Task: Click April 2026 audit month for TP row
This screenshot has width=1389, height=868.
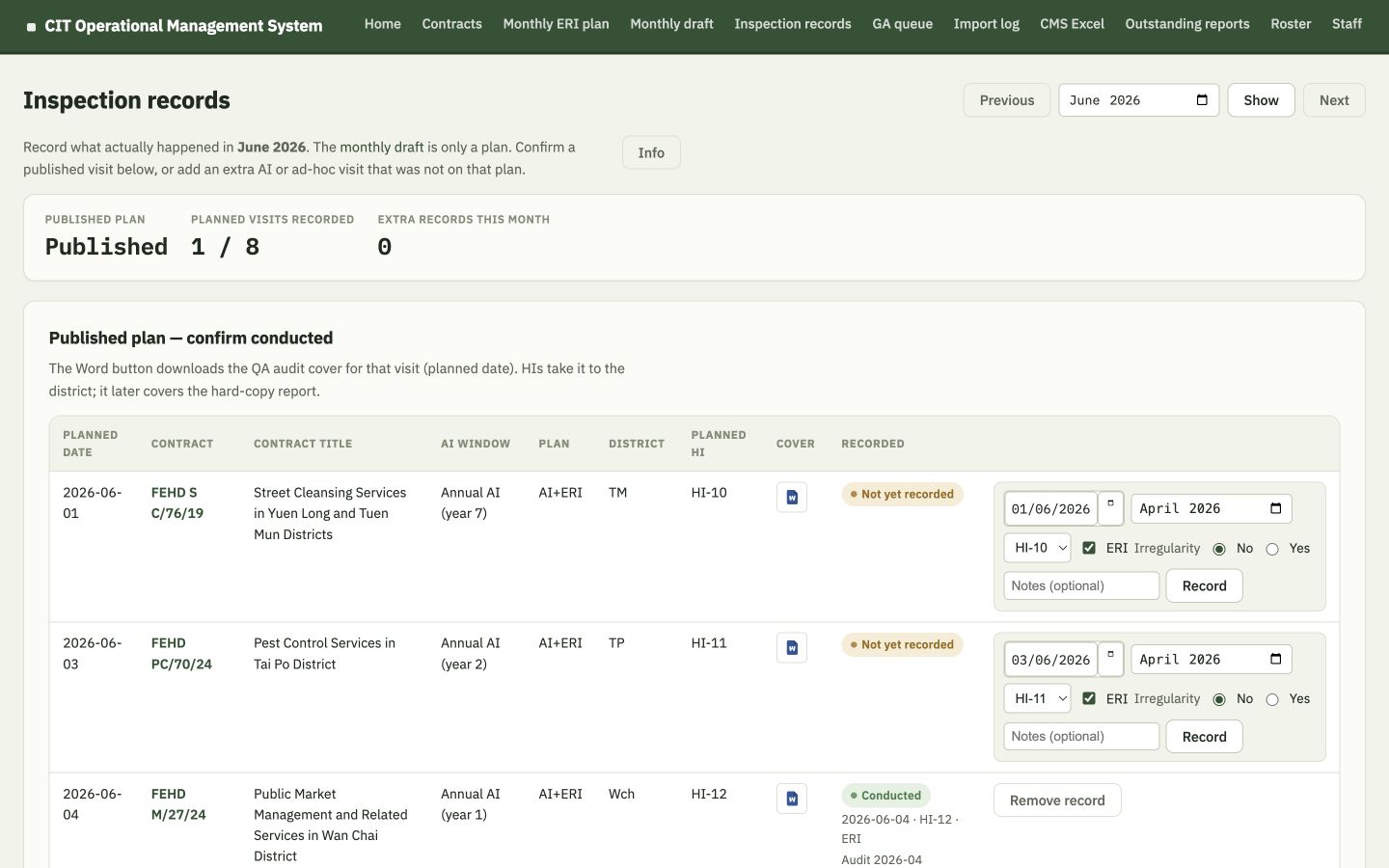Action: (x=1212, y=659)
